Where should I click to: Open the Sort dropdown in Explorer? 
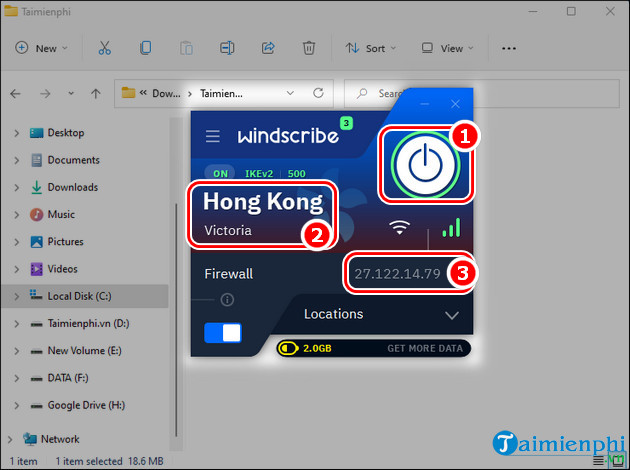click(x=370, y=48)
